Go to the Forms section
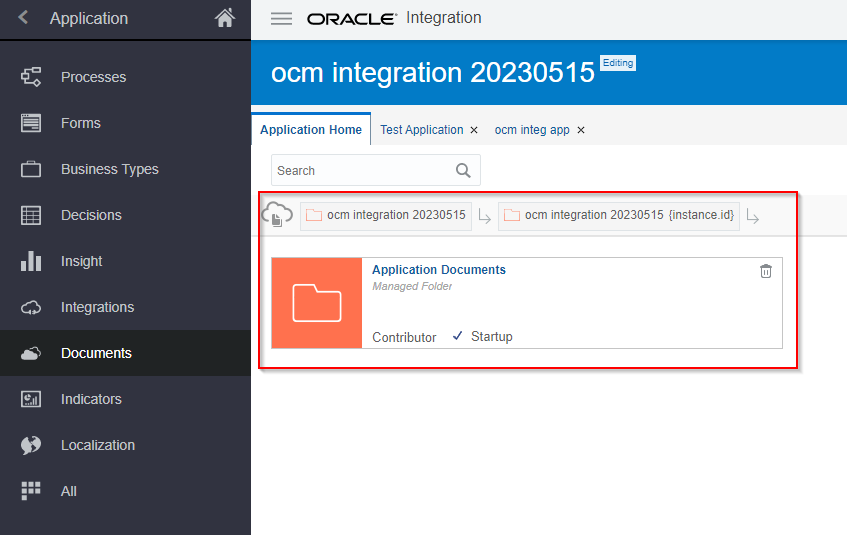The image size is (847, 535). 80,123
